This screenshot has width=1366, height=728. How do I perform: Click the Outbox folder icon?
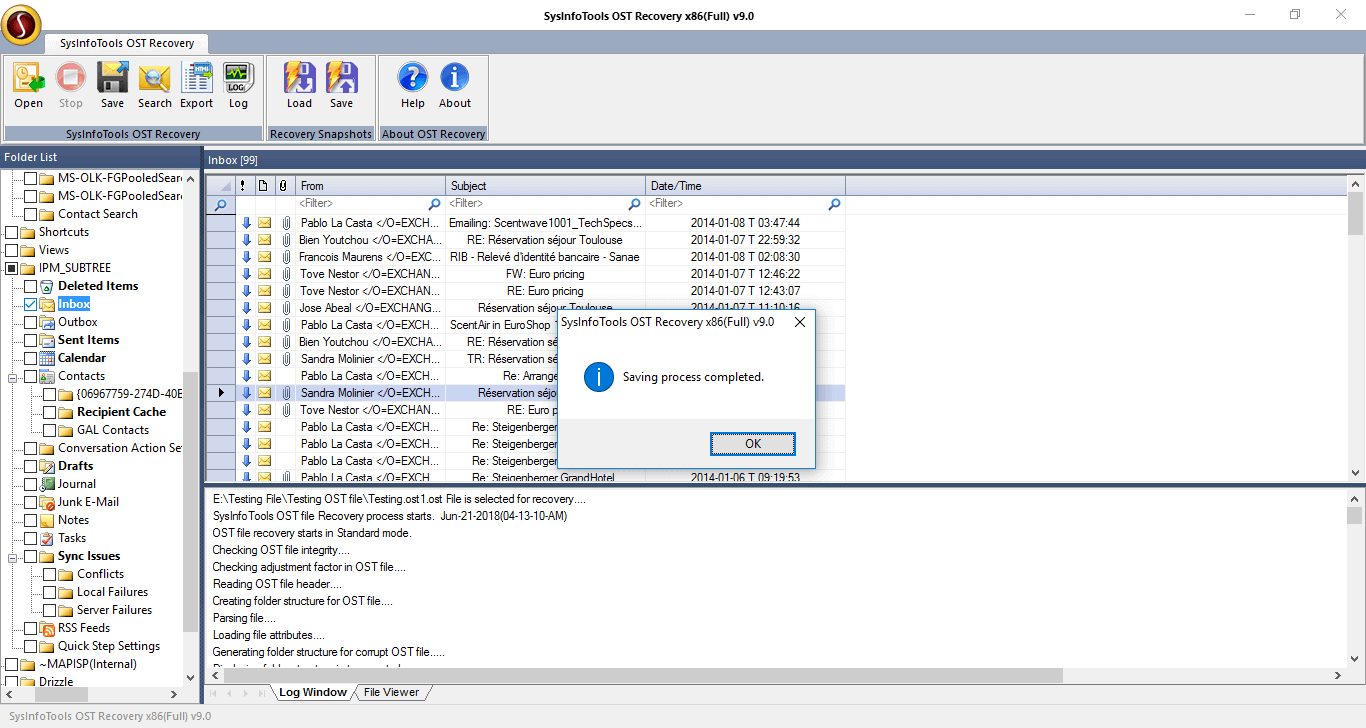(x=47, y=322)
